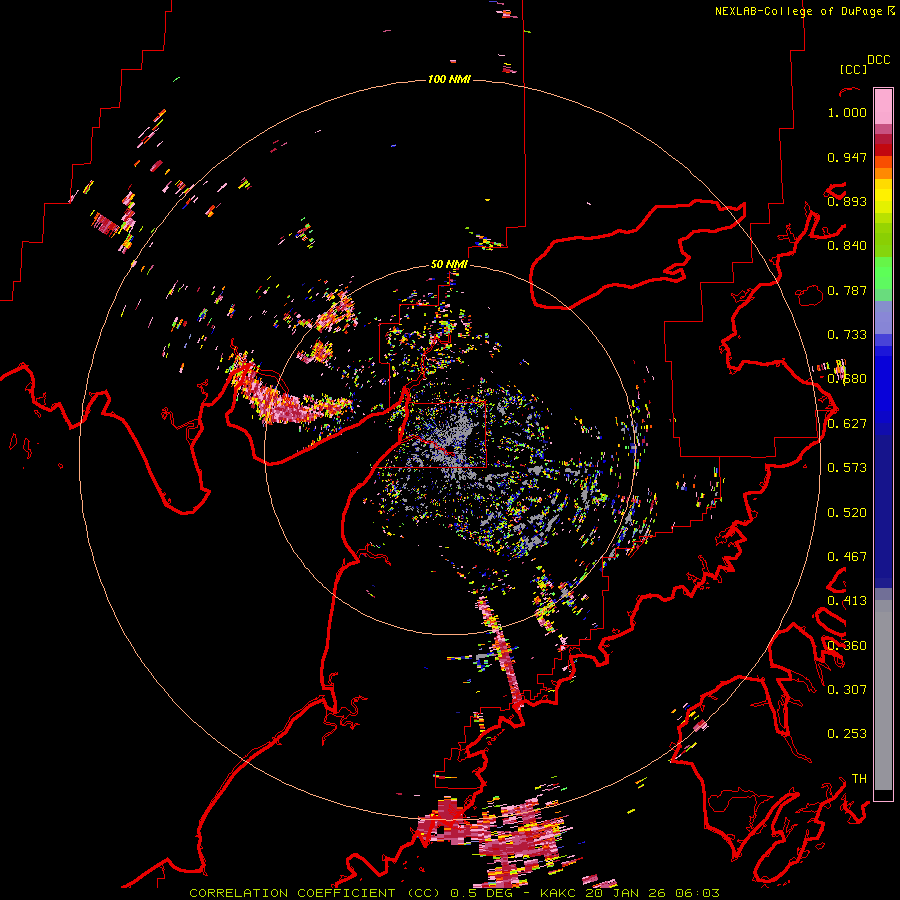Click the KAKC station identifier
The width and height of the screenshot is (900, 900).
[x=557, y=893]
